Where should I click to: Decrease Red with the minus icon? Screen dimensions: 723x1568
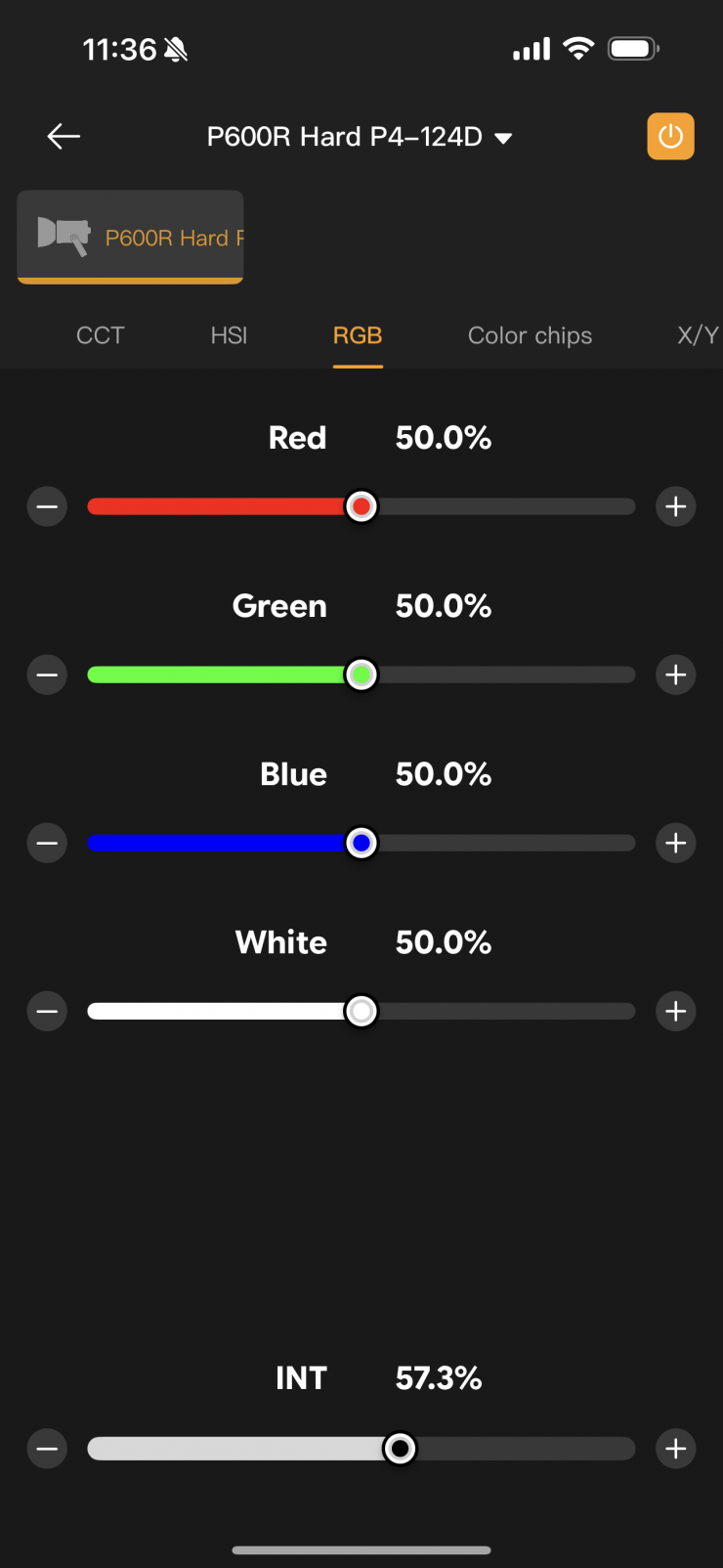coord(47,506)
